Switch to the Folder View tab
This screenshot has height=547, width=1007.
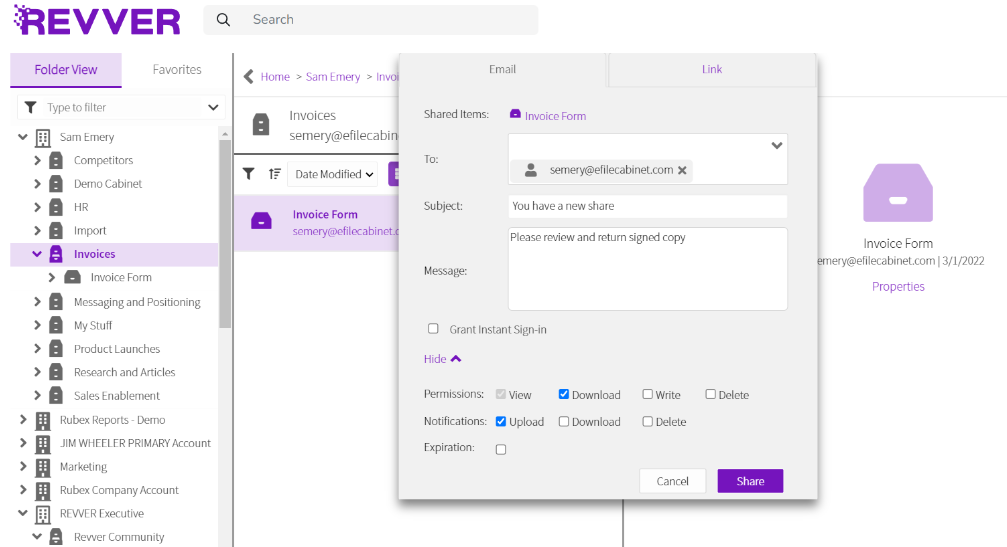coord(66,70)
